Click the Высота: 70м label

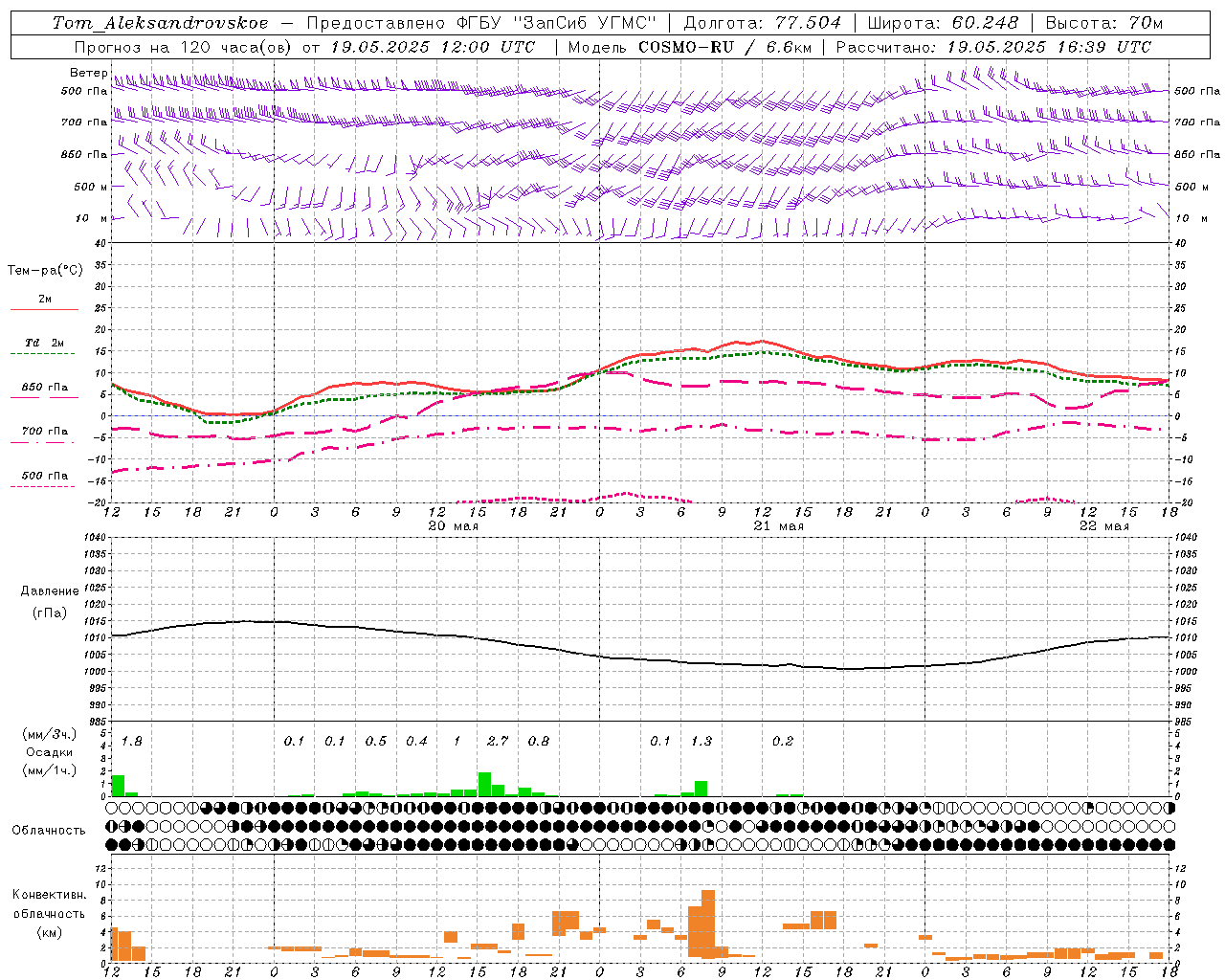click(x=1103, y=23)
